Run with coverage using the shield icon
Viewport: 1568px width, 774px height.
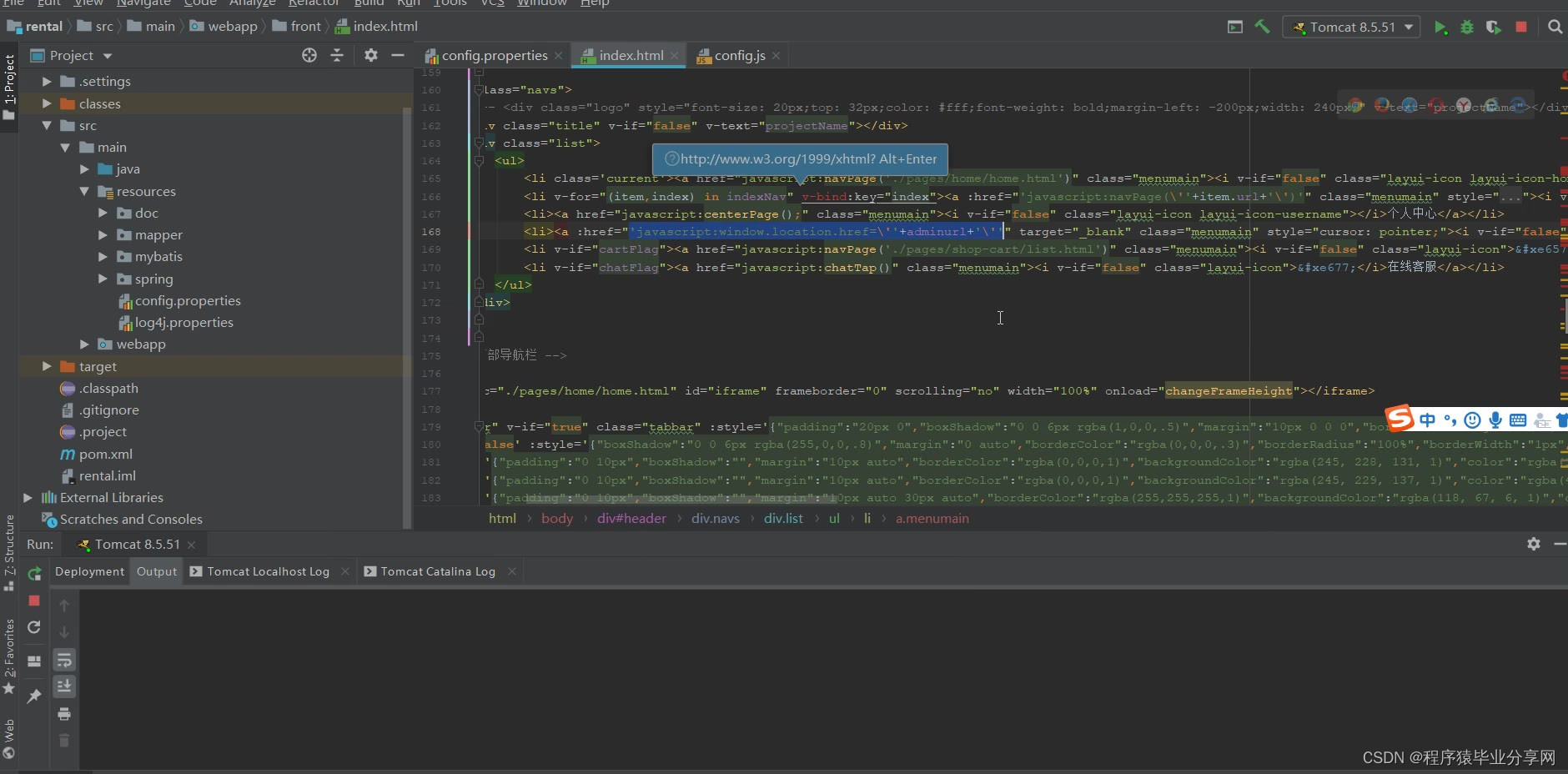tap(1494, 28)
